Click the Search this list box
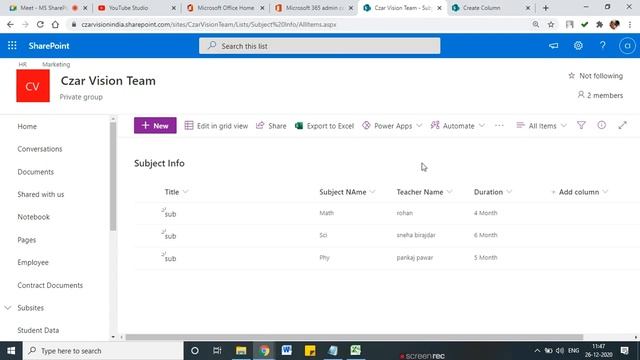This screenshot has height=360, width=640. [x=320, y=46]
